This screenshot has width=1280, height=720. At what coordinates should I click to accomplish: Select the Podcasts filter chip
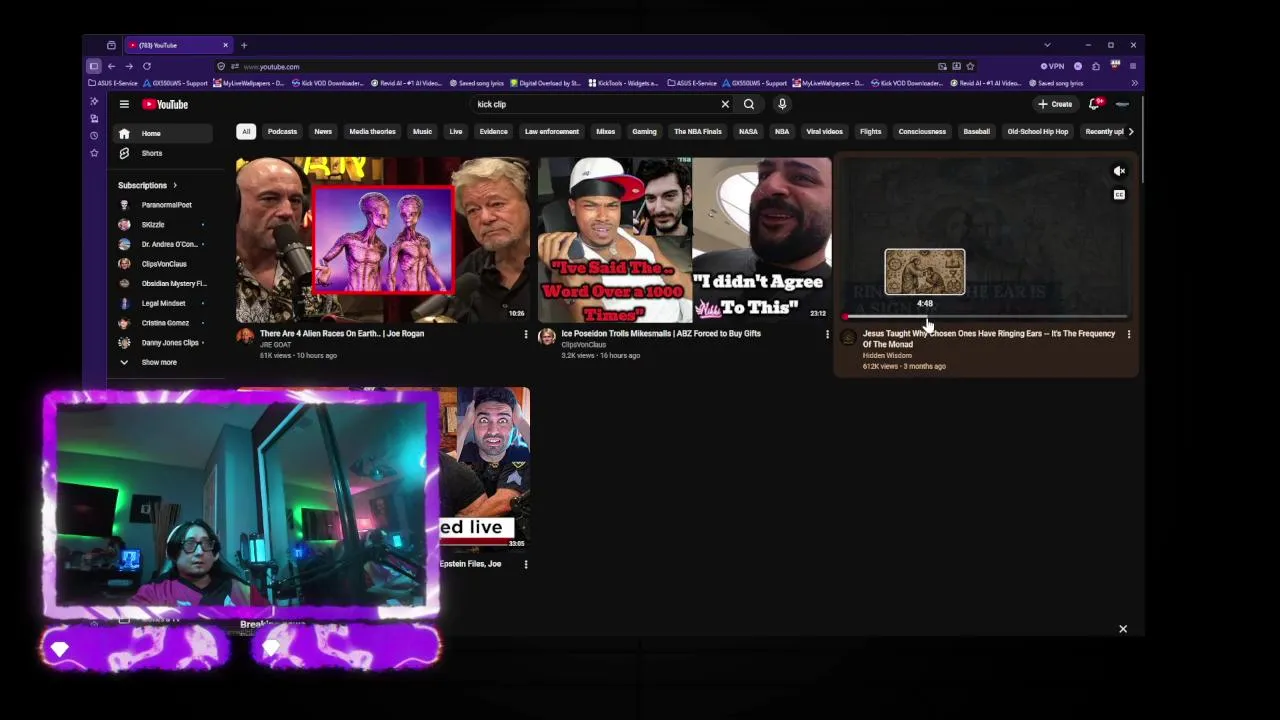tap(282, 131)
